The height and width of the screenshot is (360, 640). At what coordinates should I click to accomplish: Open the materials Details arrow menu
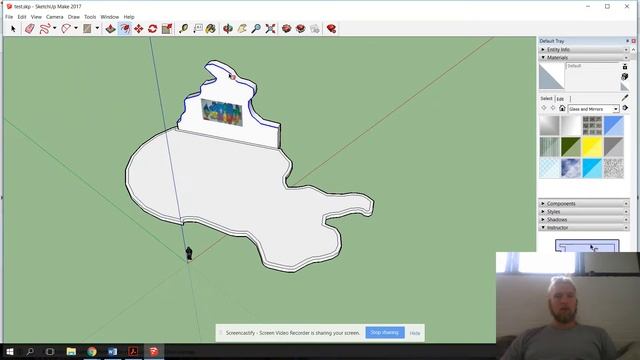(x=625, y=109)
